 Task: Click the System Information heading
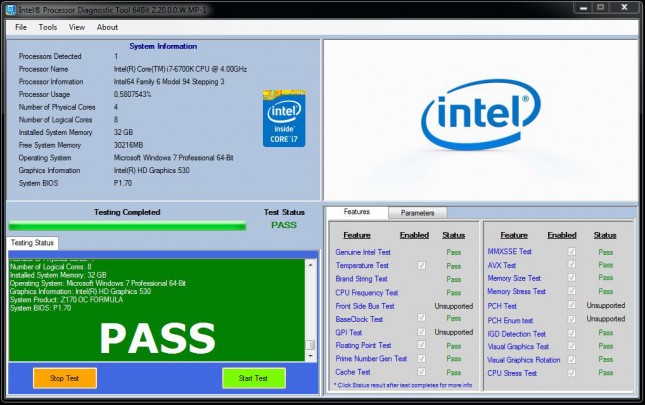163,46
